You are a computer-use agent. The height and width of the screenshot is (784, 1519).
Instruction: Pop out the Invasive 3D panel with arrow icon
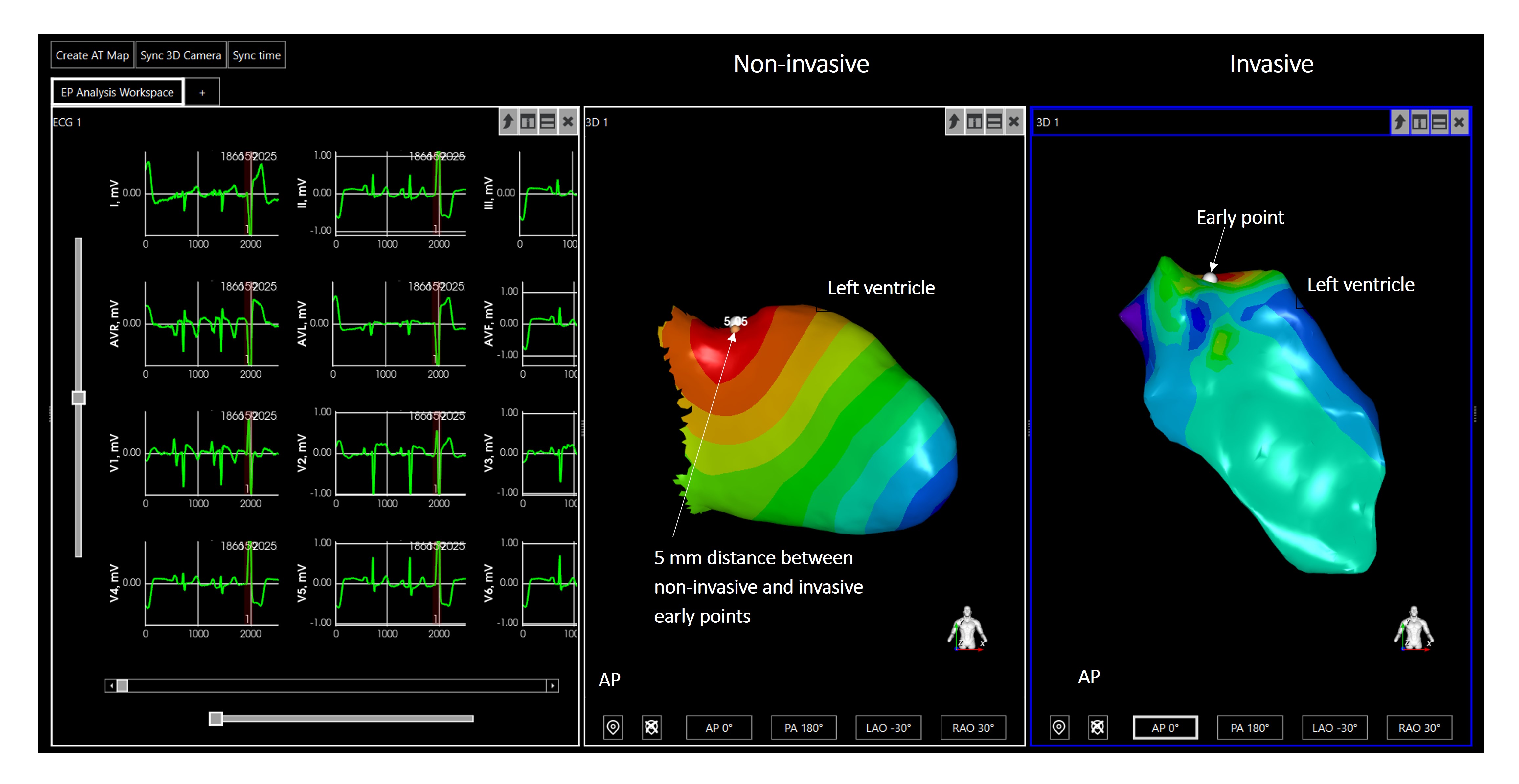[x=1400, y=122]
